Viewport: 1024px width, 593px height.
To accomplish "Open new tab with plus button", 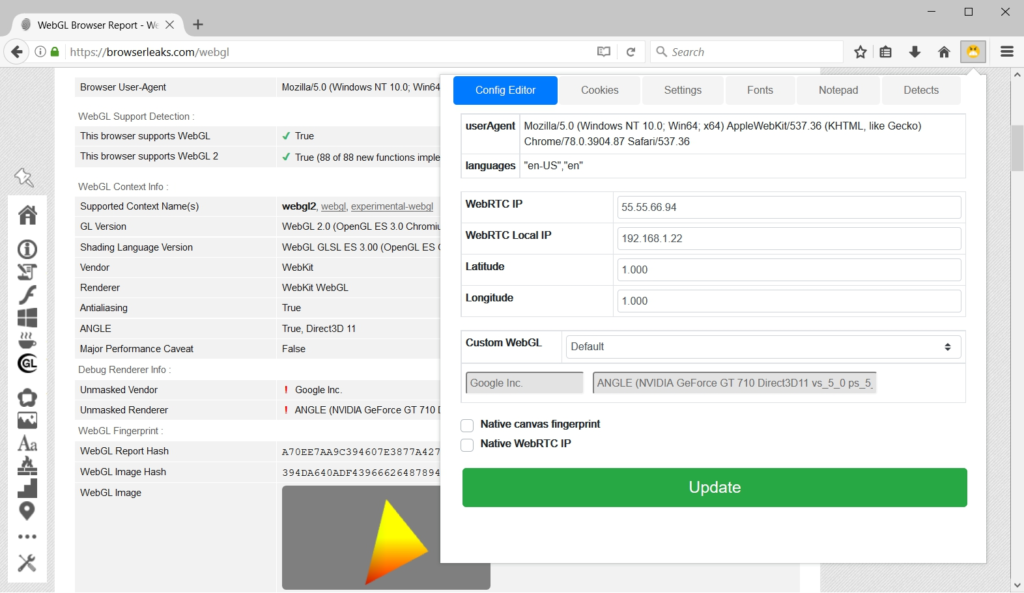I will (x=198, y=25).
